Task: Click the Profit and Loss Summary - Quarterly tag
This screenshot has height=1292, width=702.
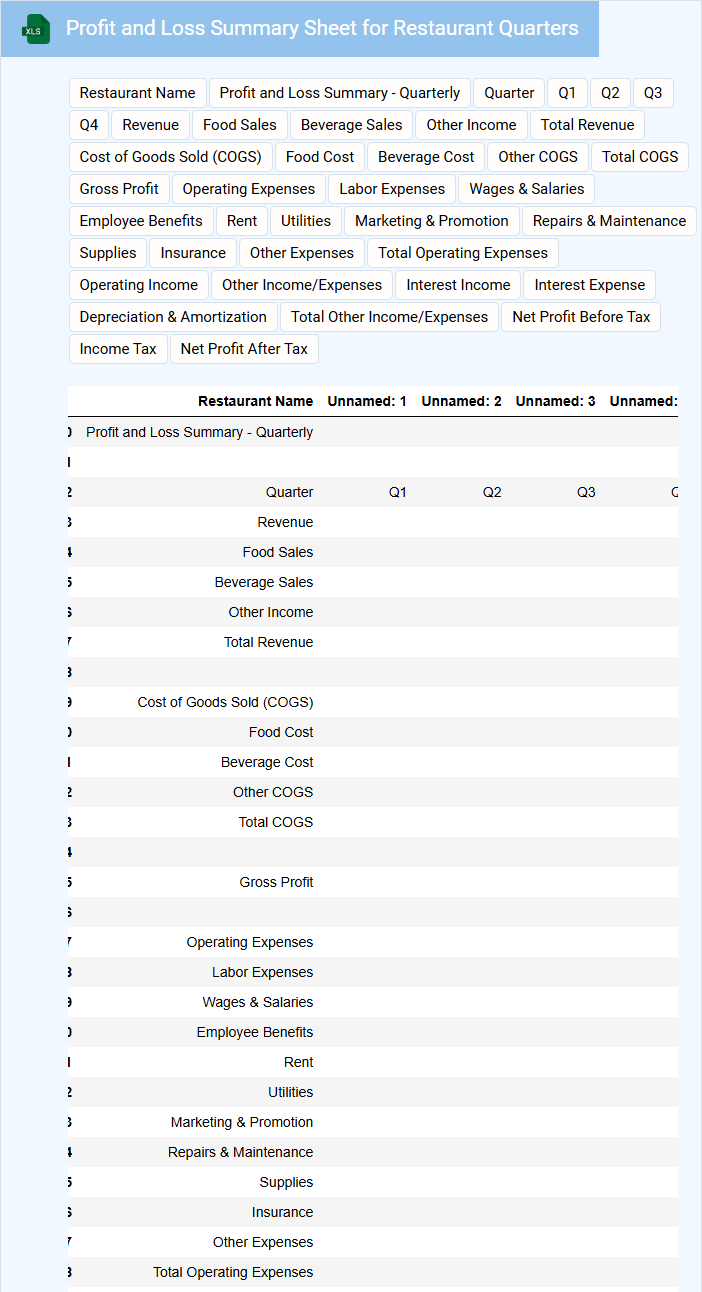Action: pos(340,93)
